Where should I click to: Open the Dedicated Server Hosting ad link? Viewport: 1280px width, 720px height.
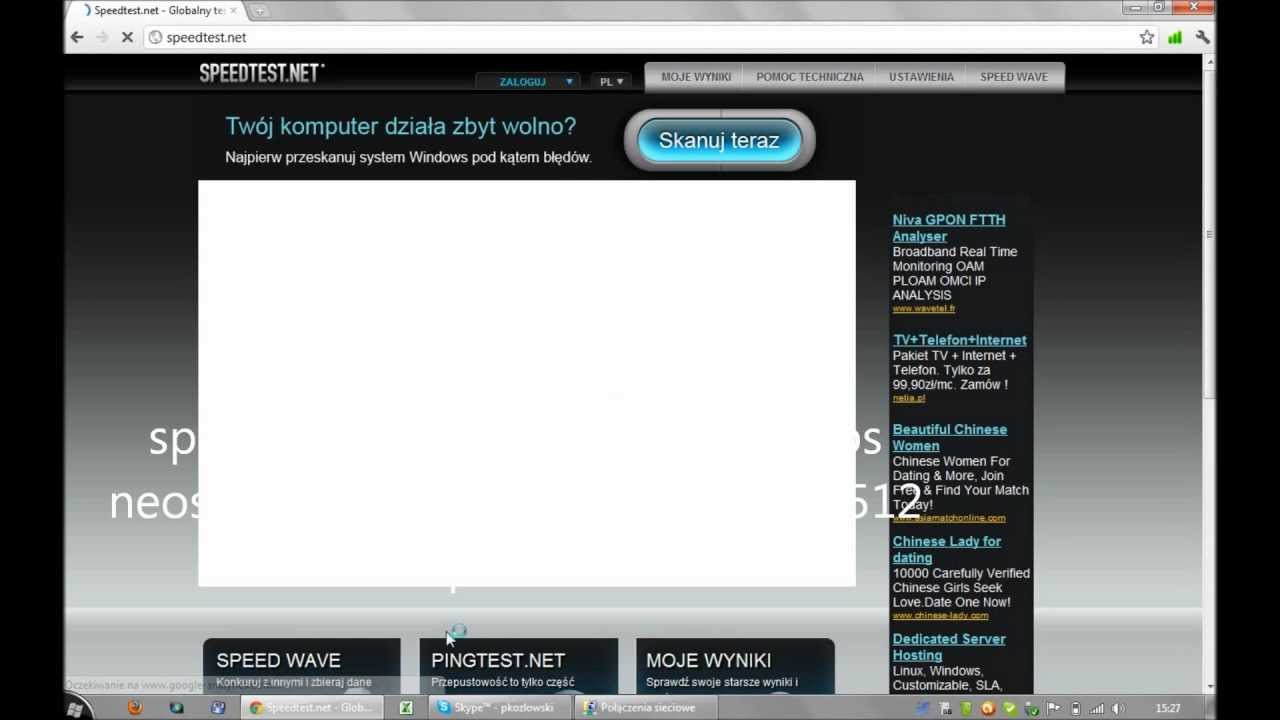point(949,647)
